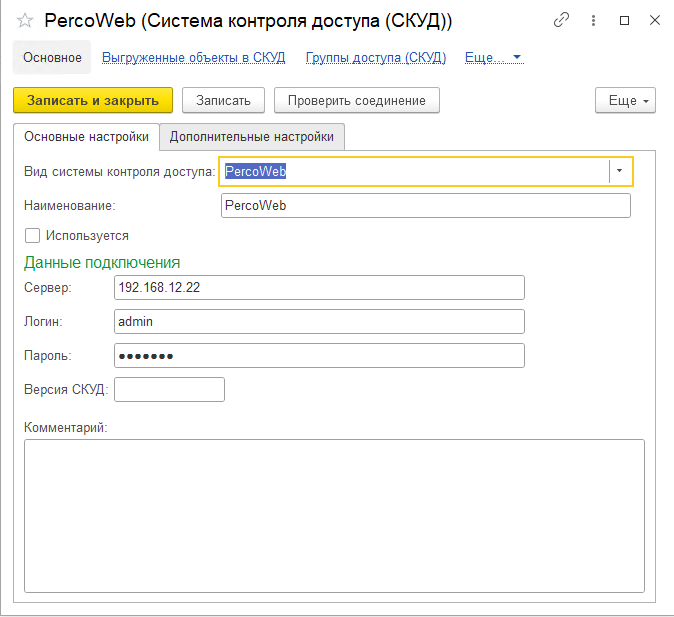Open the Еще dropdown button on toolbar

coord(625,100)
